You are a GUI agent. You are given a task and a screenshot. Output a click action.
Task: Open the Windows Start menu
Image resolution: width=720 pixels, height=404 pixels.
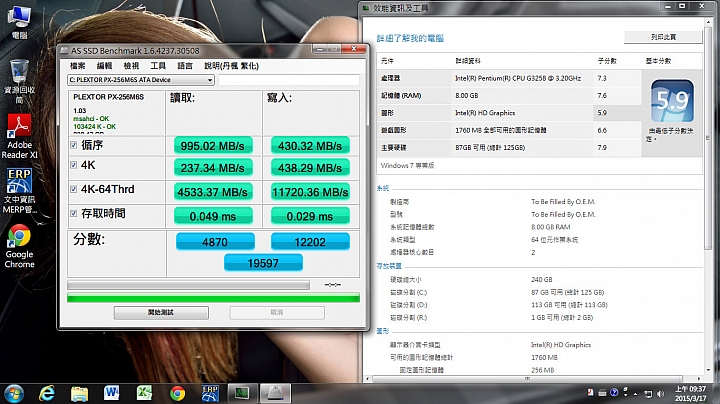pyautogui.click(x=14, y=394)
